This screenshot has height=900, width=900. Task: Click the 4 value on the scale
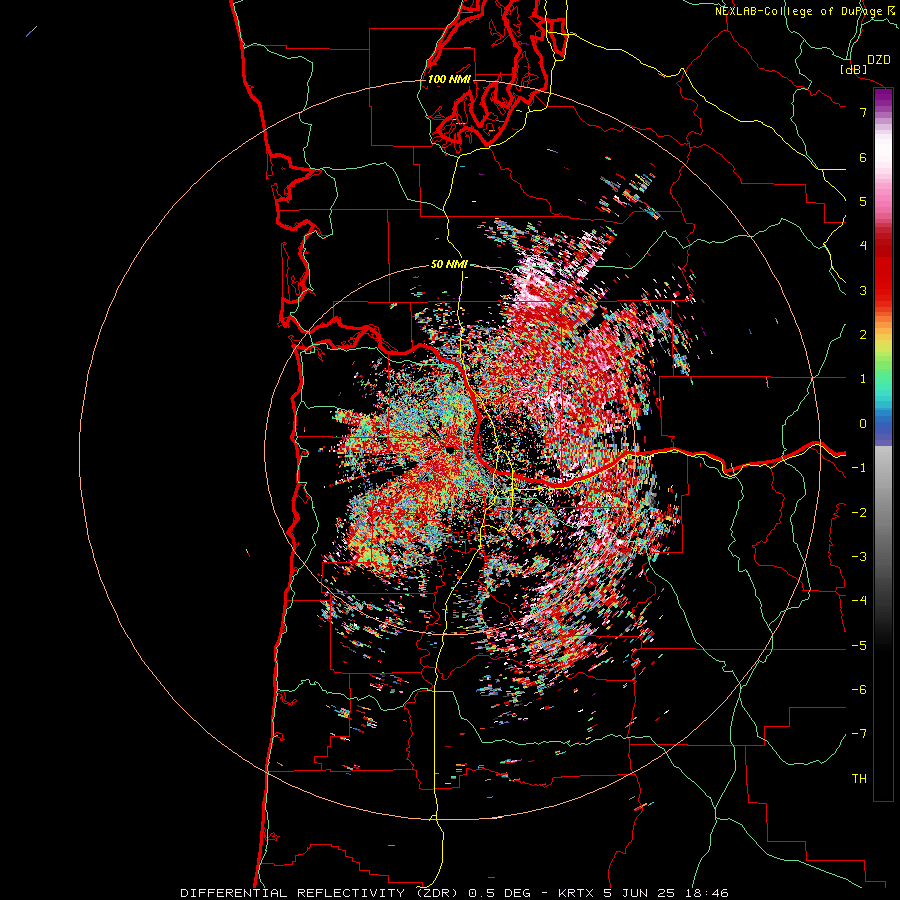[x=863, y=245]
